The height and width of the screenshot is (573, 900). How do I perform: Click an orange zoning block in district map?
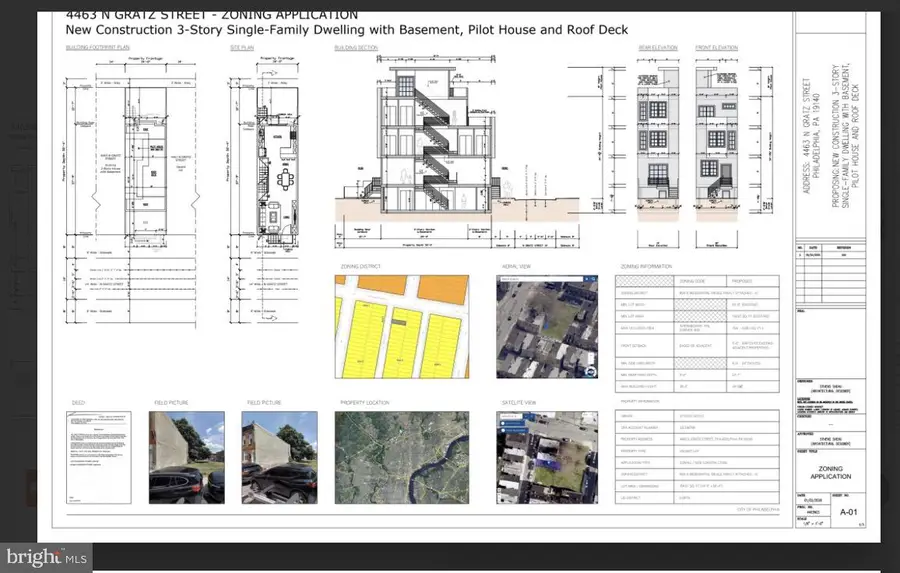point(443,289)
